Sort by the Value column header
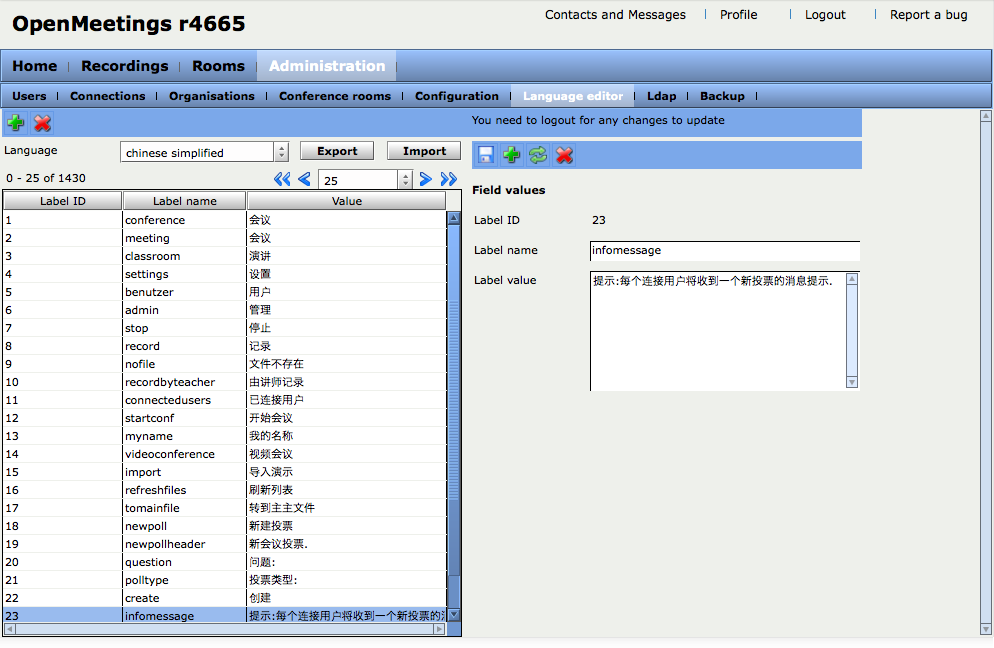Image resolution: width=994 pixels, height=648 pixels. click(x=347, y=201)
